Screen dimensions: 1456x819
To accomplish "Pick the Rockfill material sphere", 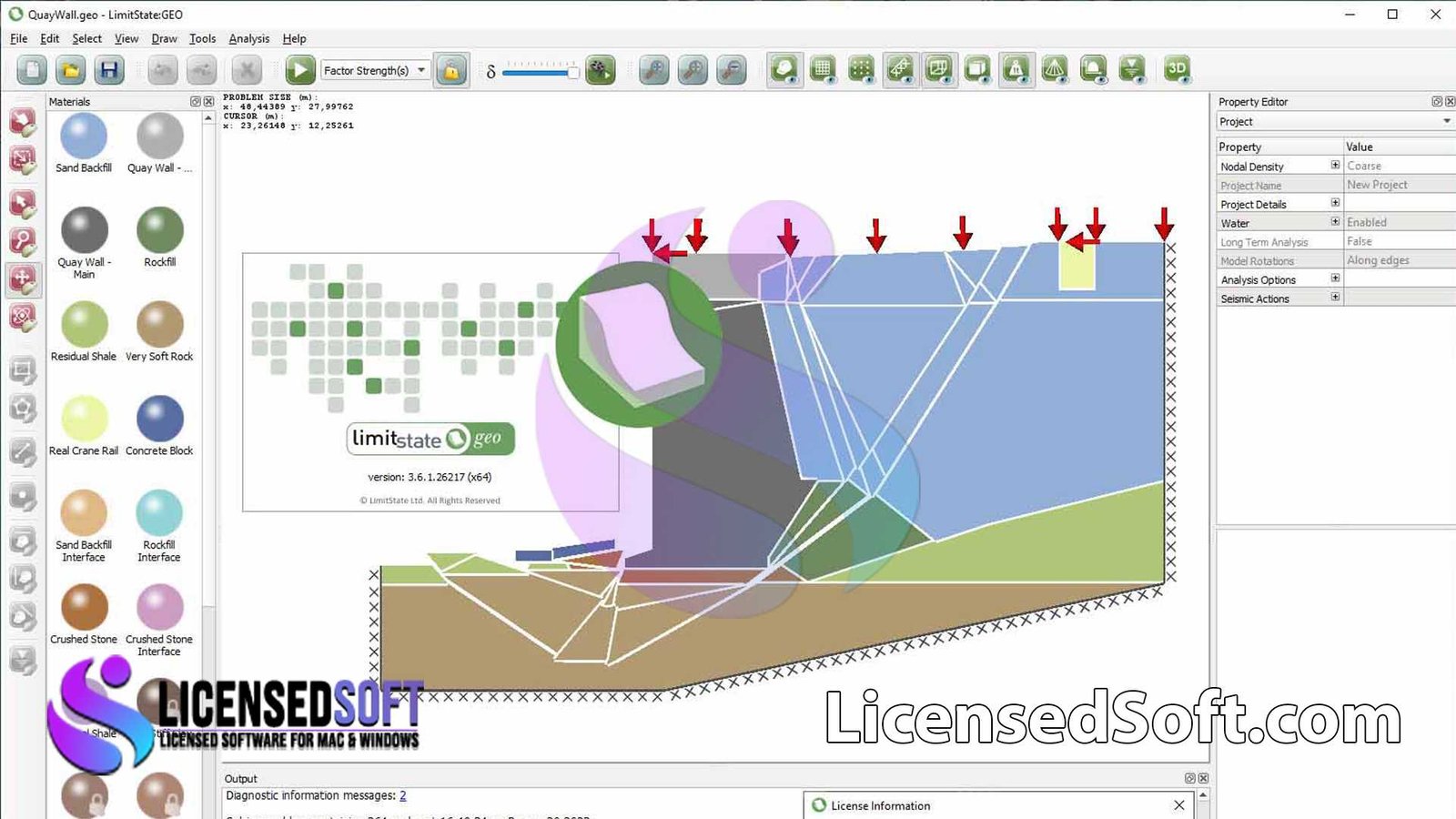I will click(160, 230).
